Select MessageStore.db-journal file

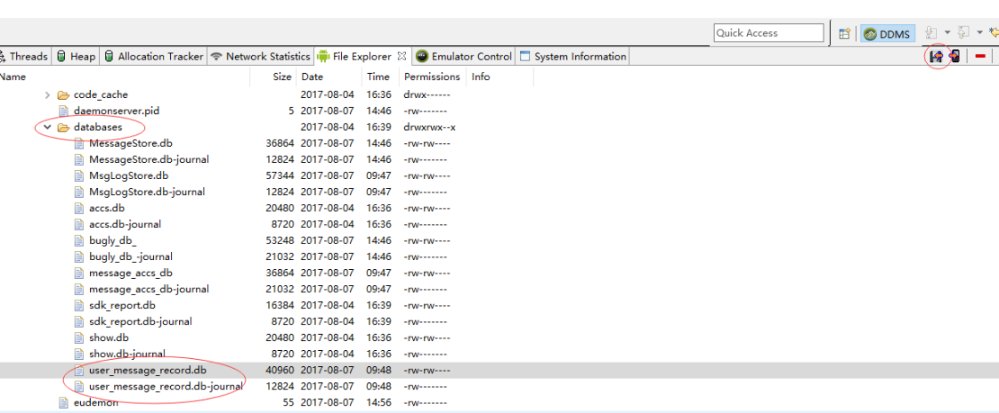point(149,159)
